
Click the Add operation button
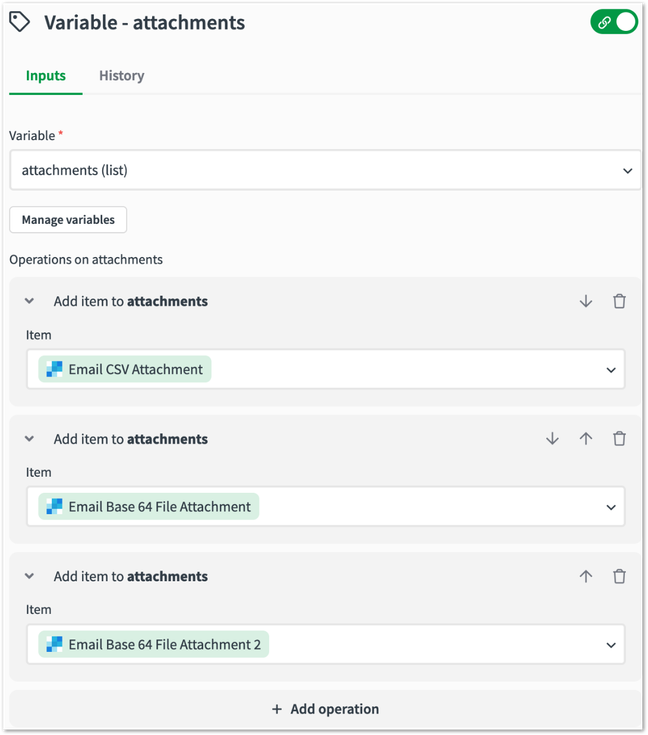coord(325,709)
